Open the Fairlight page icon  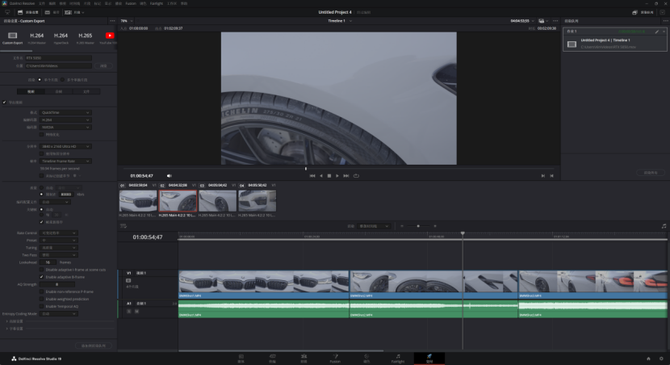[398, 358]
